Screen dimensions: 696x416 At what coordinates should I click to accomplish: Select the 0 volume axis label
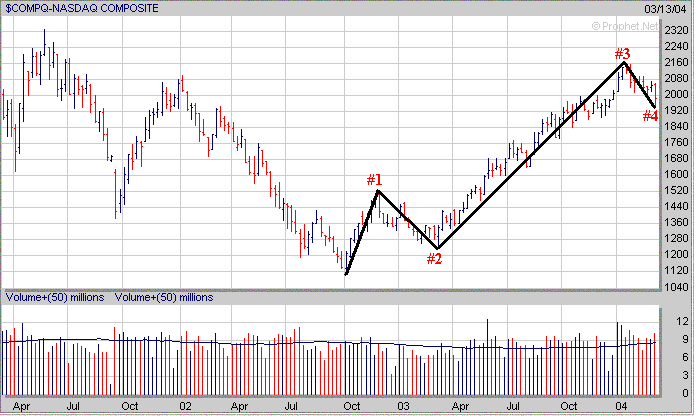685,393
